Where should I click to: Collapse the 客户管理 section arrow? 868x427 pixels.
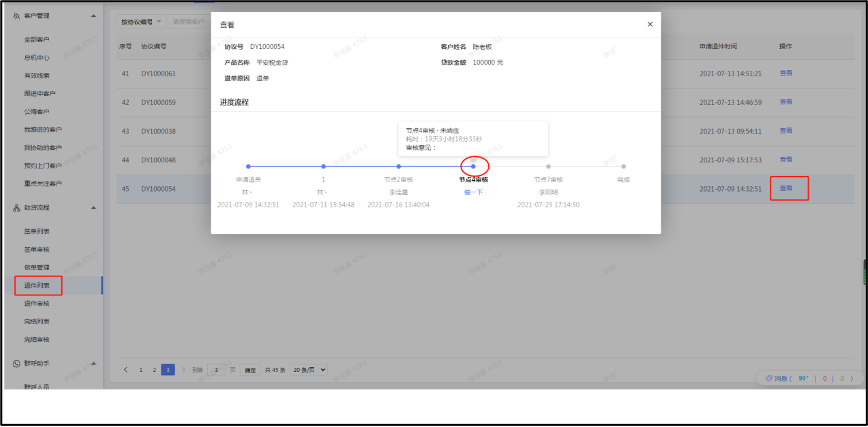(x=93, y=16)
